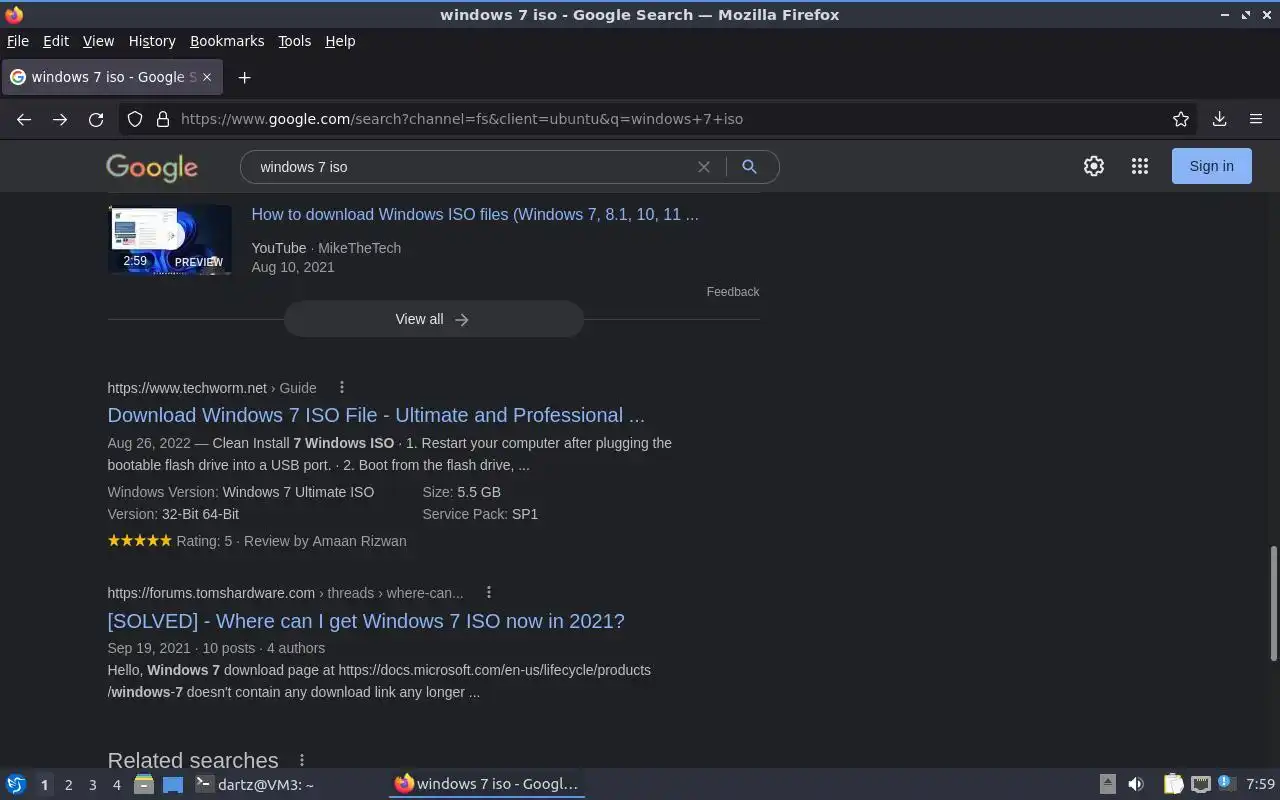The image size is (1280, 800).
Task: Open the volume control in the system tray
Action: point(1136,785)
